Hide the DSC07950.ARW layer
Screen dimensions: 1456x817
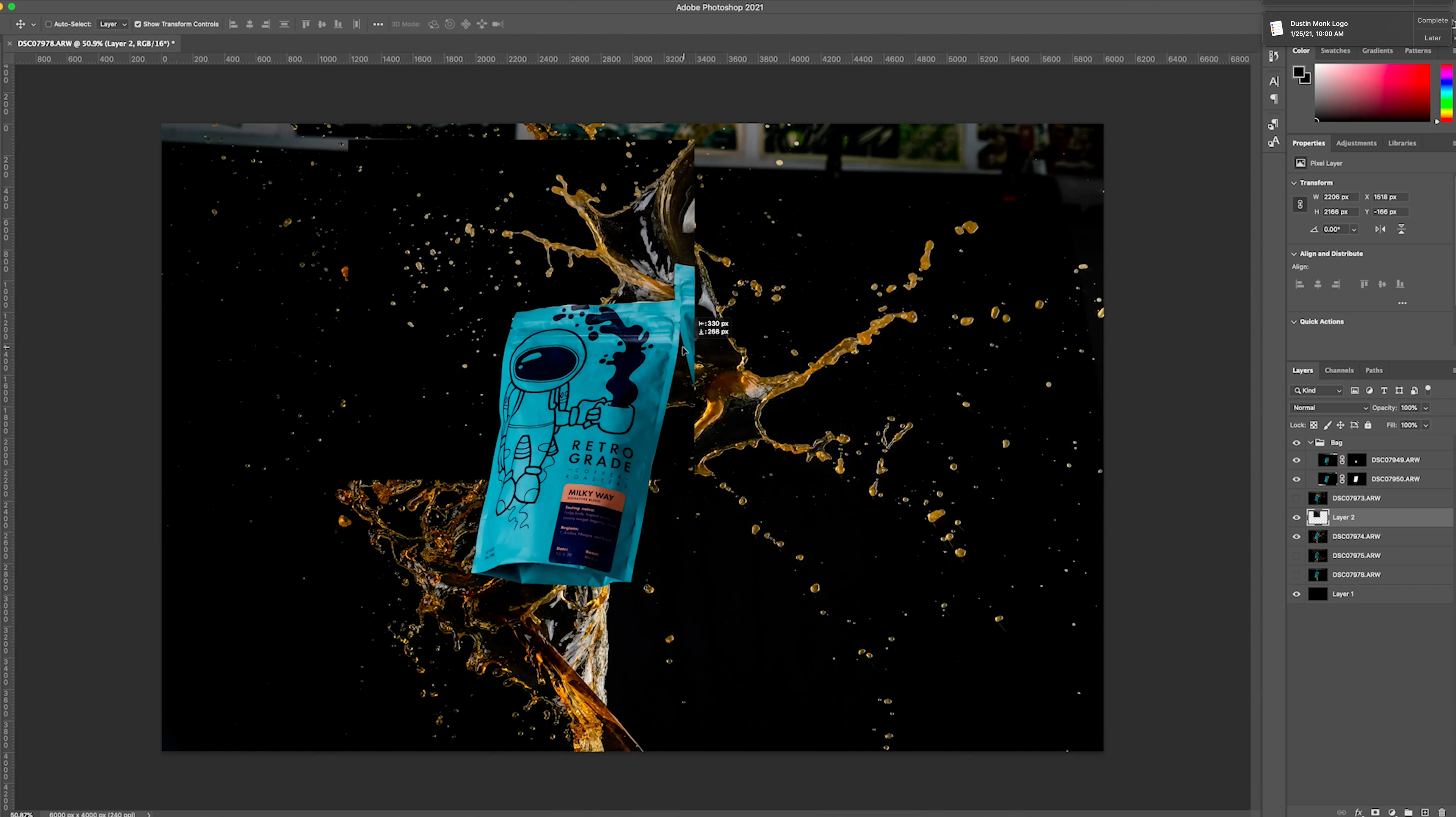[1297, 479]
